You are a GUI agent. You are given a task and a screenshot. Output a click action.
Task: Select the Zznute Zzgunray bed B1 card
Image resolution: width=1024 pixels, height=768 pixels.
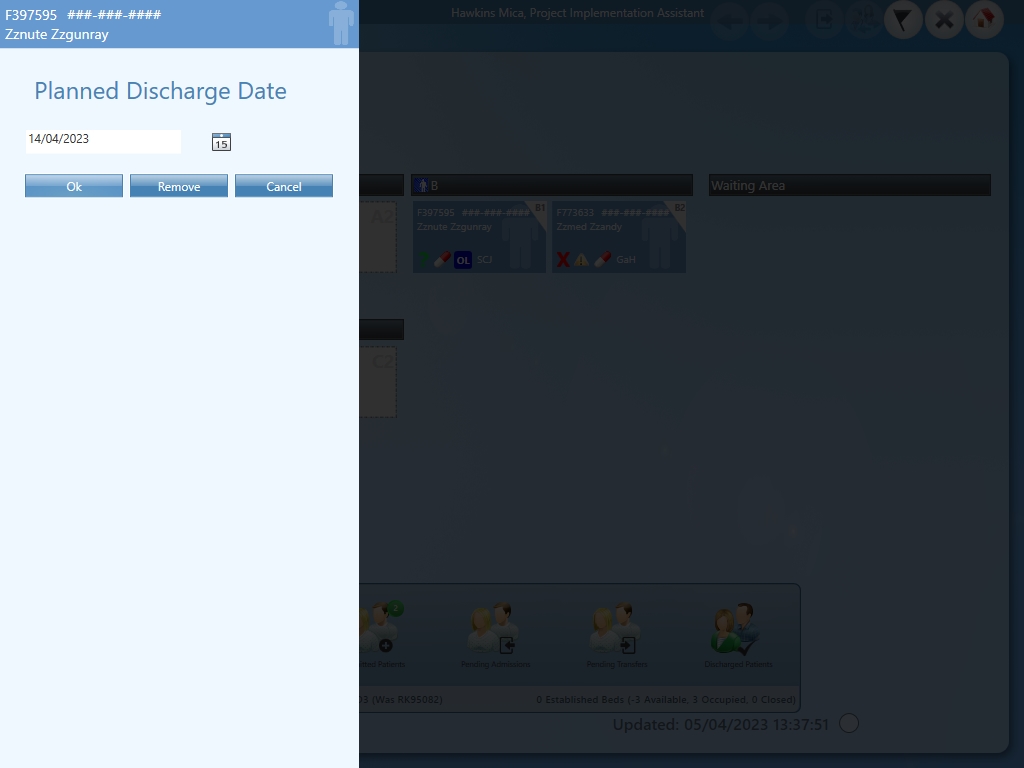coord(479,236)
